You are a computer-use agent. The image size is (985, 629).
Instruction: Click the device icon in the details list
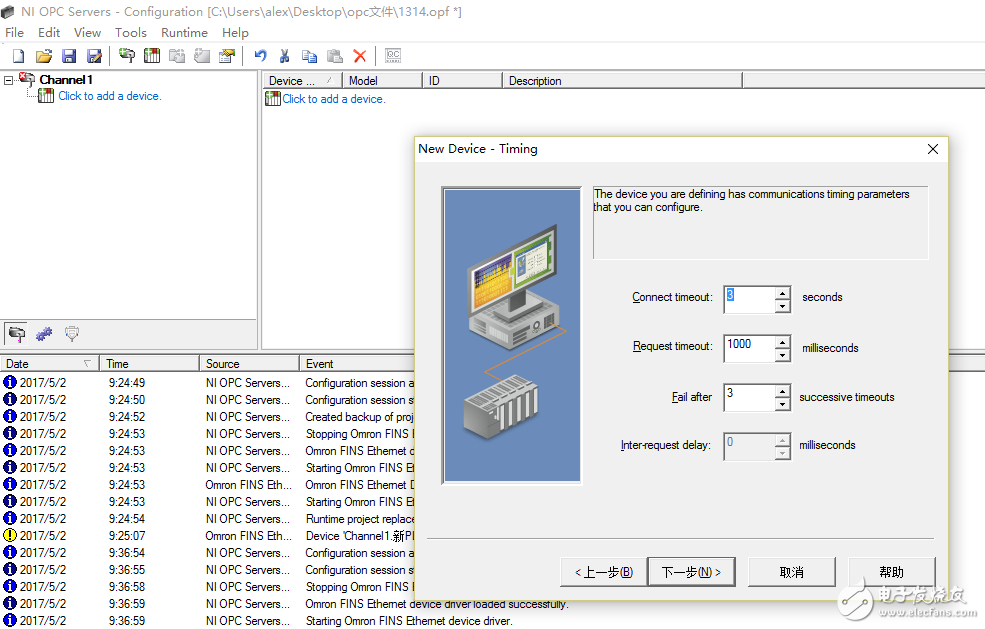click(x=273, y=99)
